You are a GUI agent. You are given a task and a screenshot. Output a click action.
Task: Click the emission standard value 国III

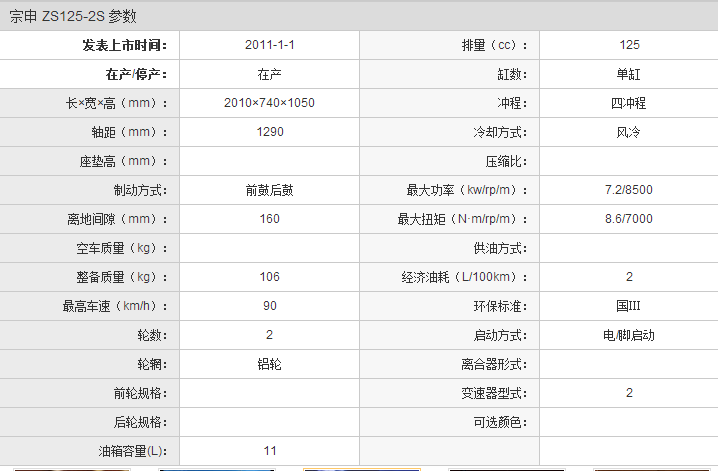click(628, 306)
